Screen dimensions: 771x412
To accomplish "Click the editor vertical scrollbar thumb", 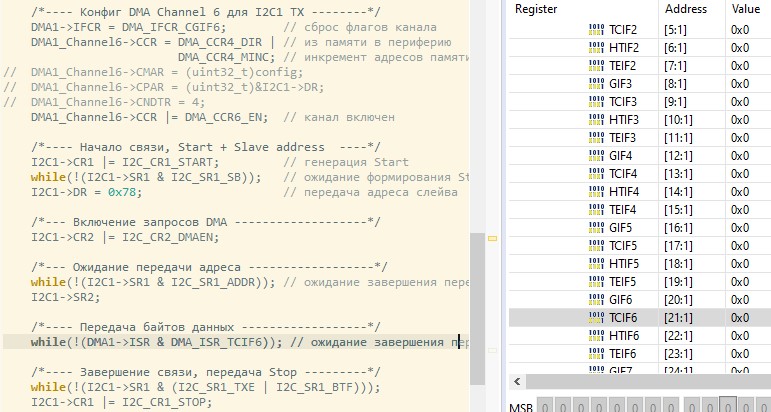I will pos(478,260).
